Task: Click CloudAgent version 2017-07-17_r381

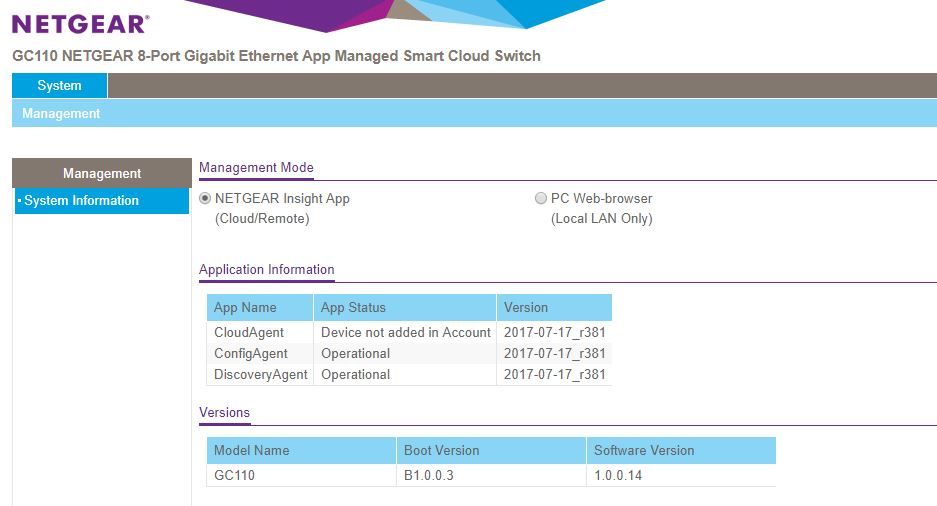Action: pyautogui.click(x=555, y=333)
